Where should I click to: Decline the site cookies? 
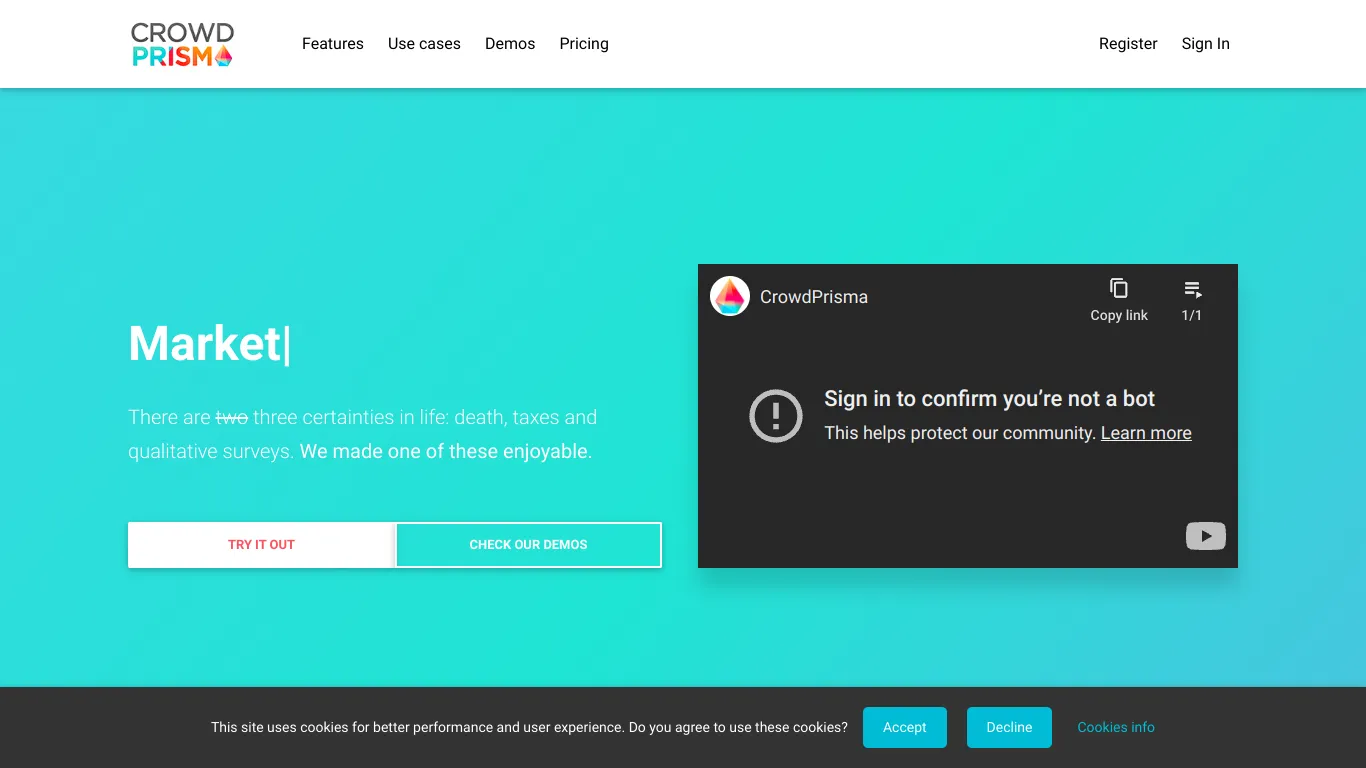[1009, 727]
